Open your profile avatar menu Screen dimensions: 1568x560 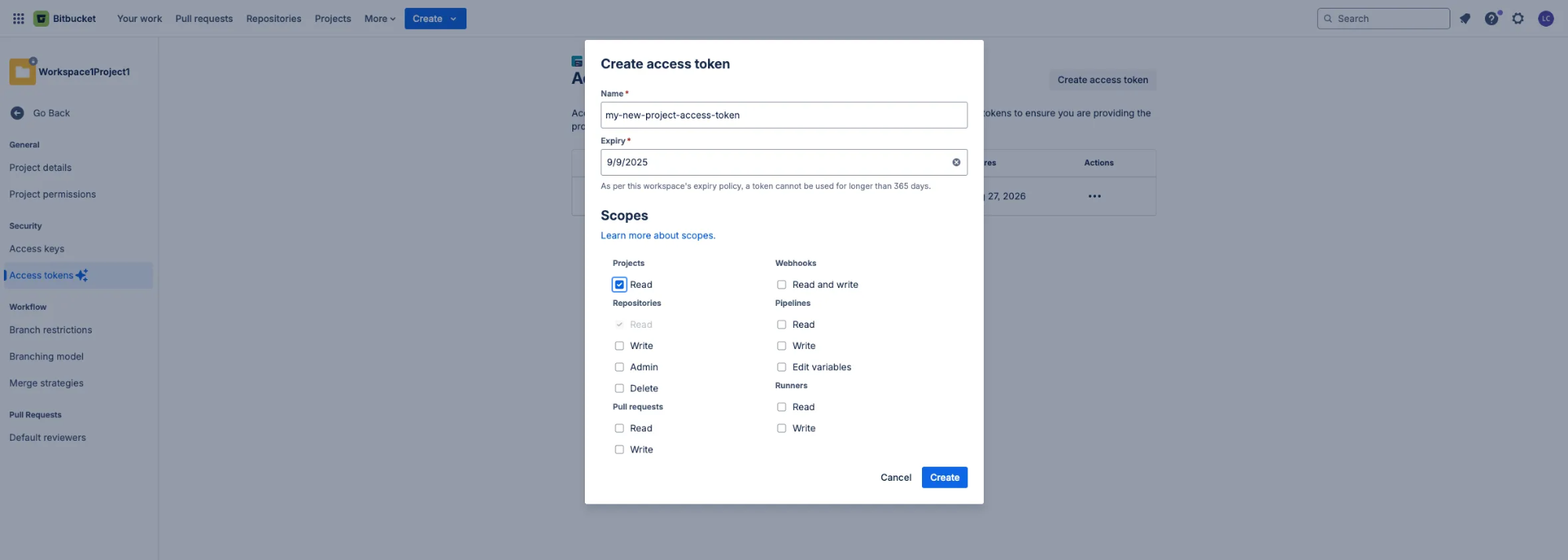click(1545, 18)
